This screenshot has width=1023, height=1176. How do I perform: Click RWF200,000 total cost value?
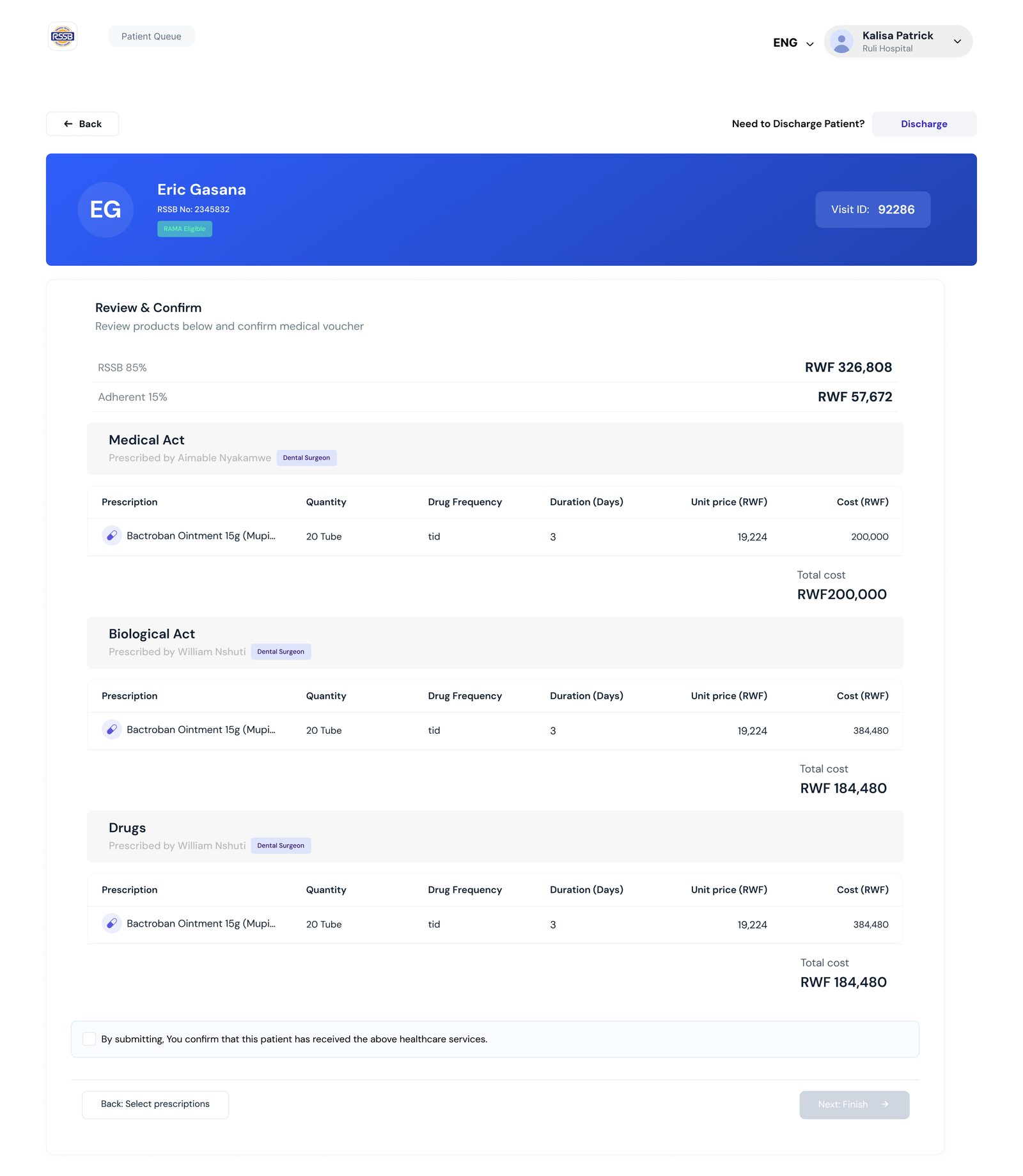coord(841,594)
